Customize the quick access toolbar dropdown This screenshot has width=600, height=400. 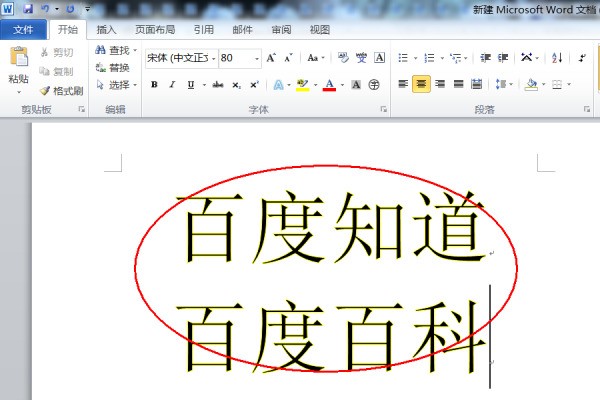87,8
